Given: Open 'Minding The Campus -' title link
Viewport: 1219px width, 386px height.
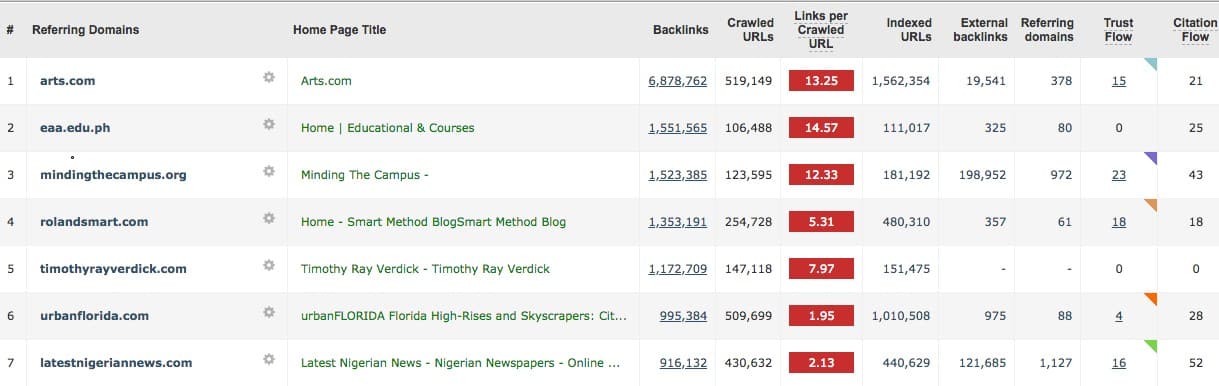Looking at the screenshot, I should click(x=365, y=175).
